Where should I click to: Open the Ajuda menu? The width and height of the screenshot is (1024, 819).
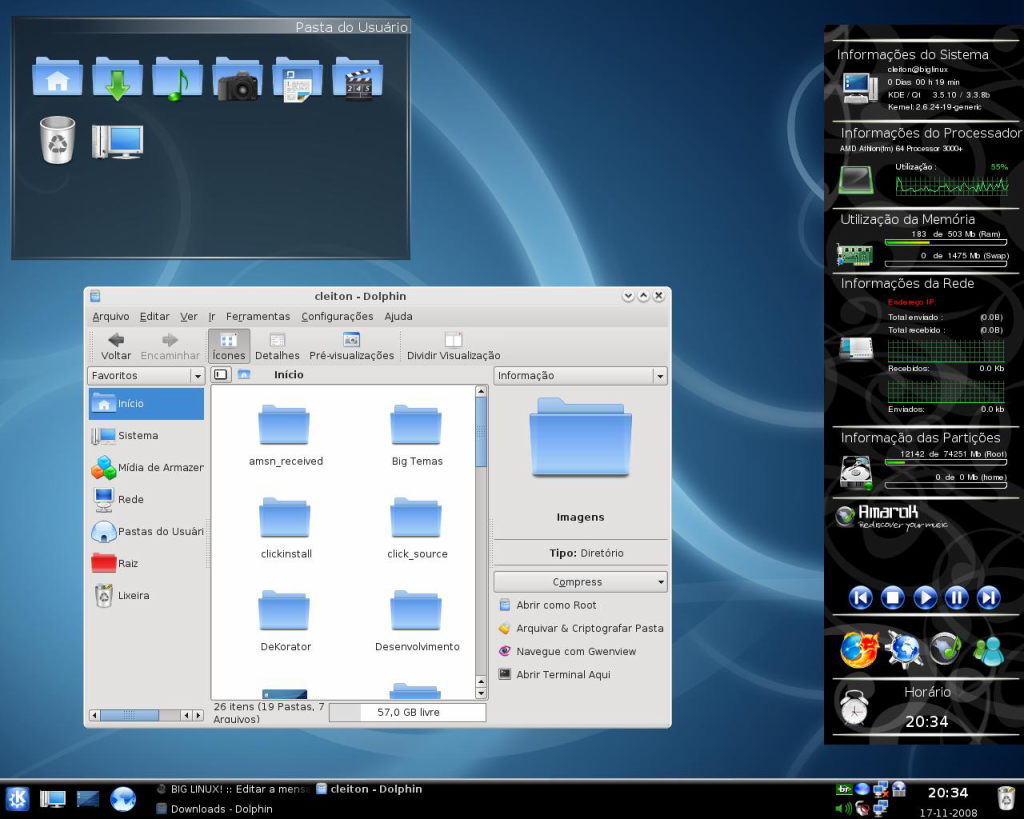[x=398, y=316]
